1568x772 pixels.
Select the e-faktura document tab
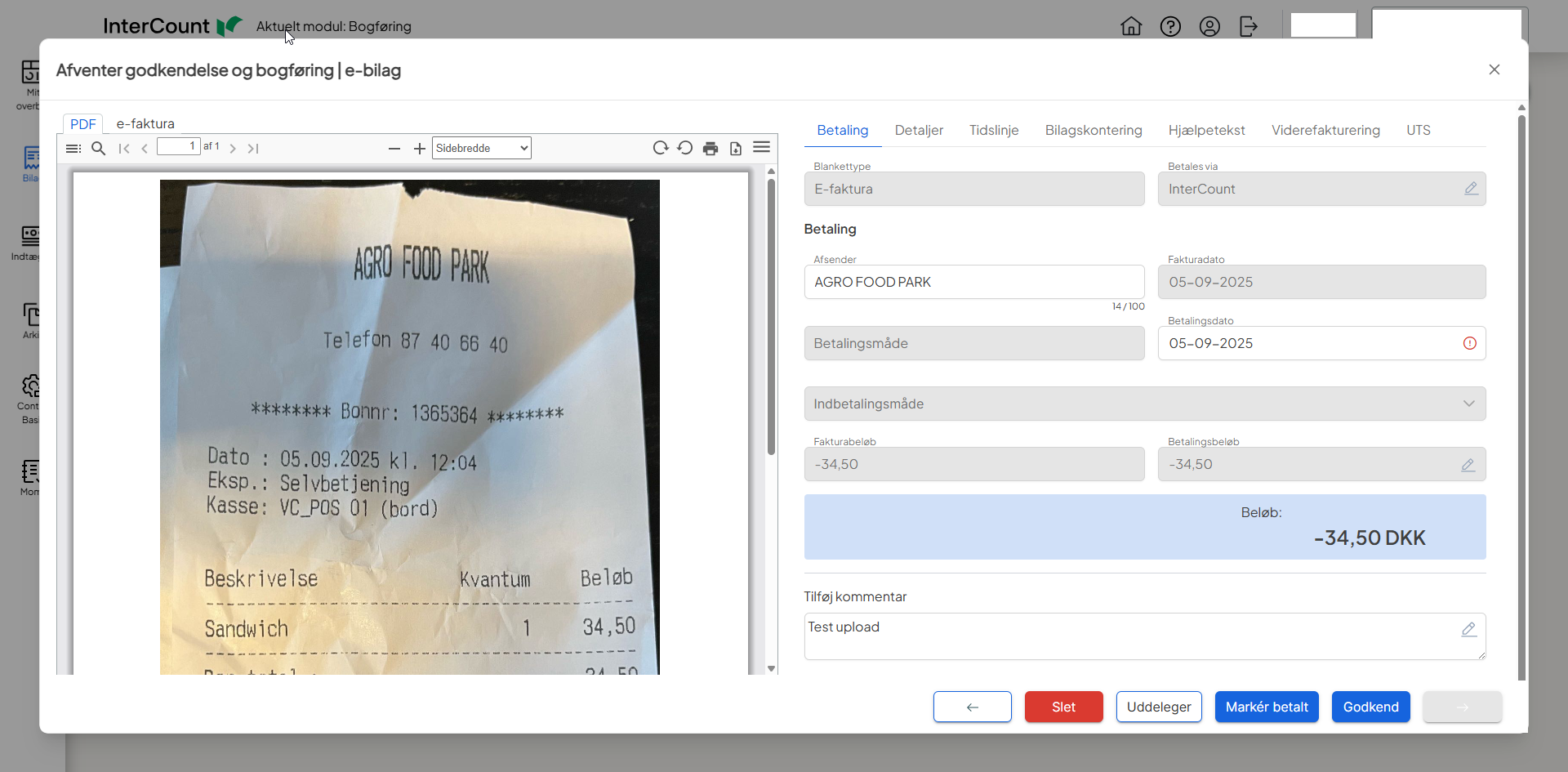pos(145,124)
